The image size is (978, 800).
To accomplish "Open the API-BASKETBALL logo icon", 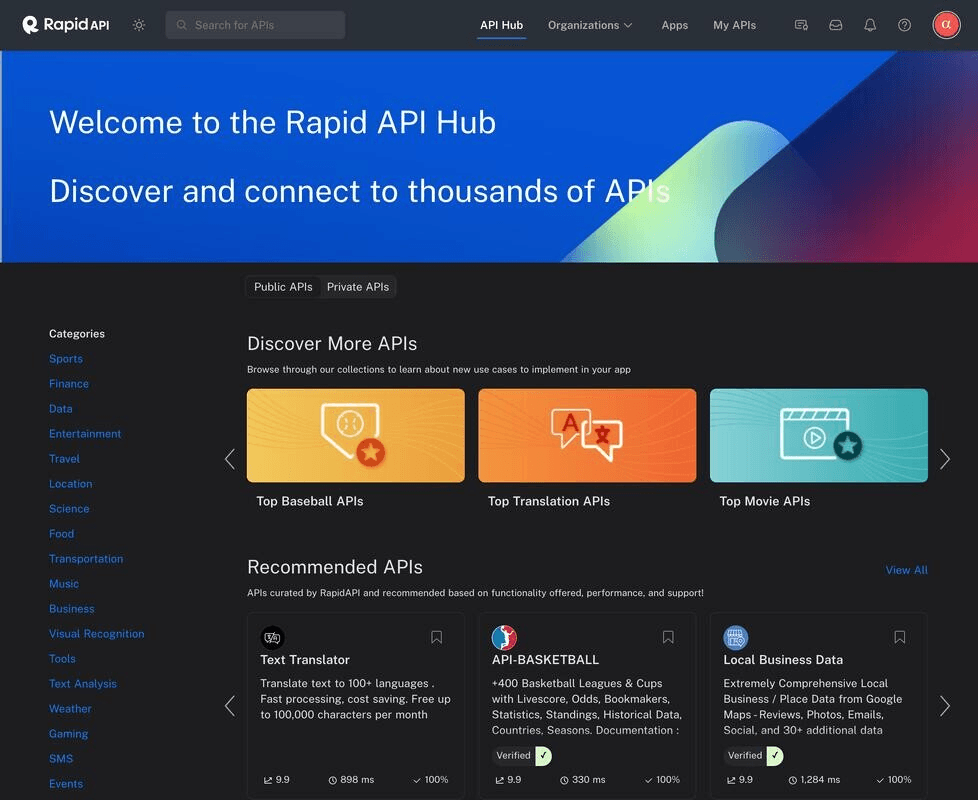I will (504, 637).
